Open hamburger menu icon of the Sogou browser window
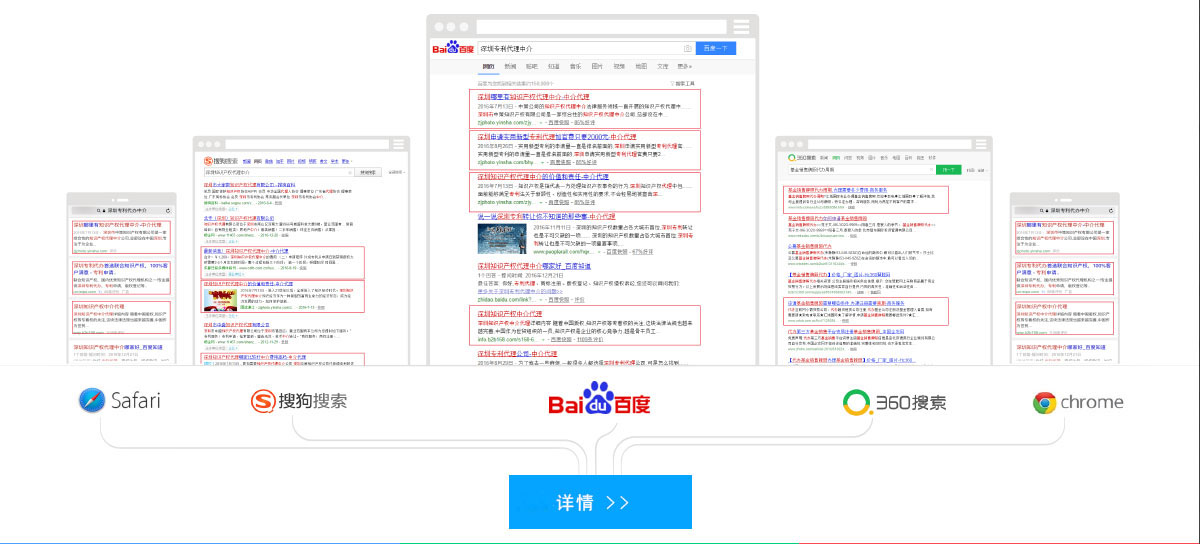Image resolution: width=1200 pixels, height=544 pixels. tap(399, 144)
